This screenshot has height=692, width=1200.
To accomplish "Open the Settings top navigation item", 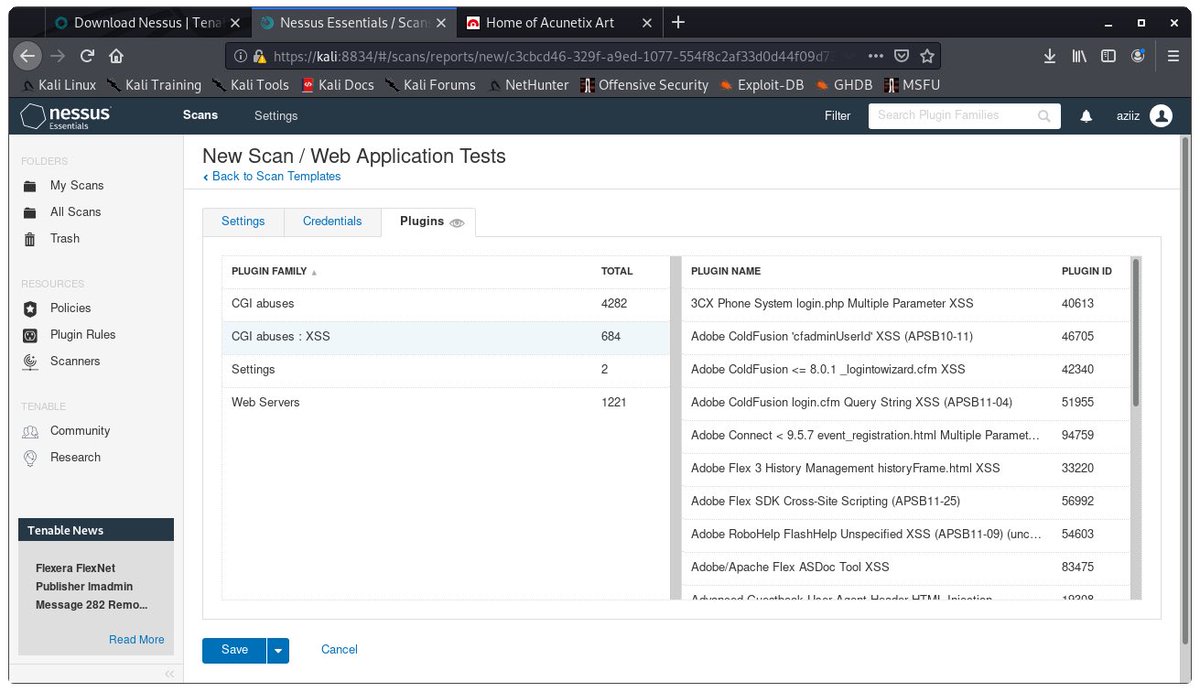I will pos(276,116).
